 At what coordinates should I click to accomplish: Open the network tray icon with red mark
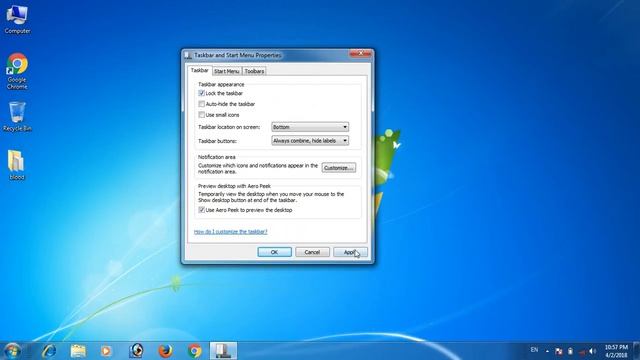tap(582, 352)
